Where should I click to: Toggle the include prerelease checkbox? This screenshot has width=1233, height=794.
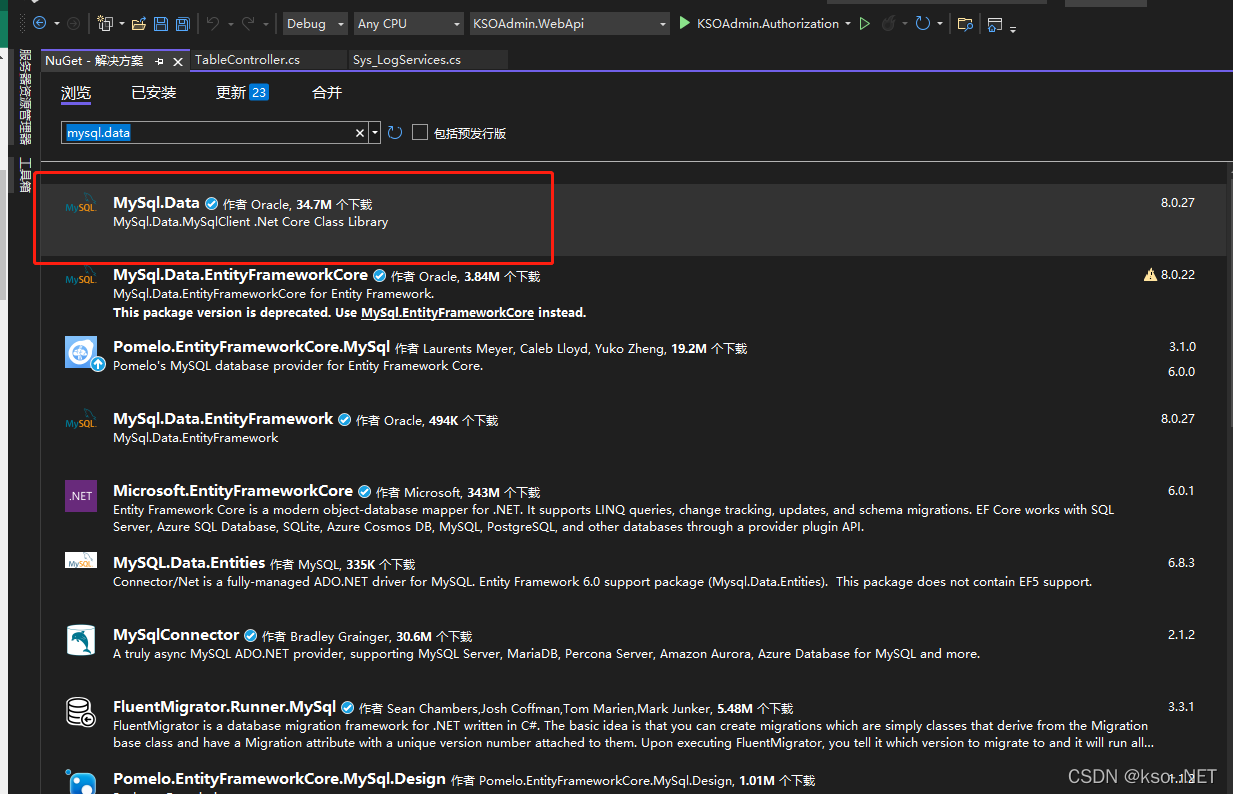420,132
